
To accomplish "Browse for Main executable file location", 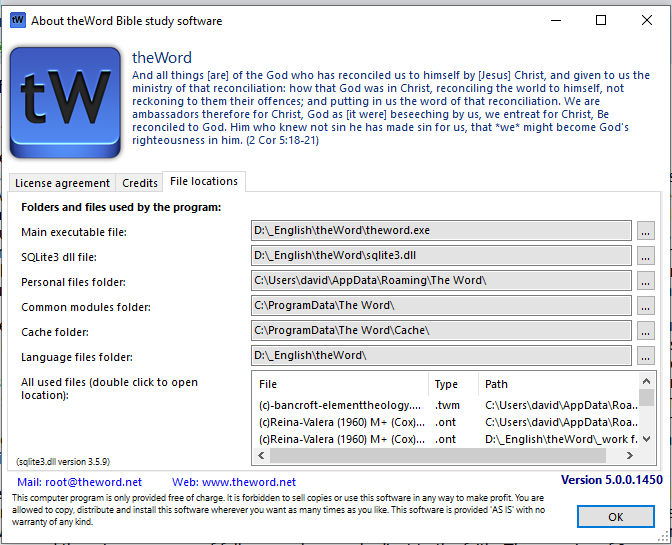I will [645, 231].
